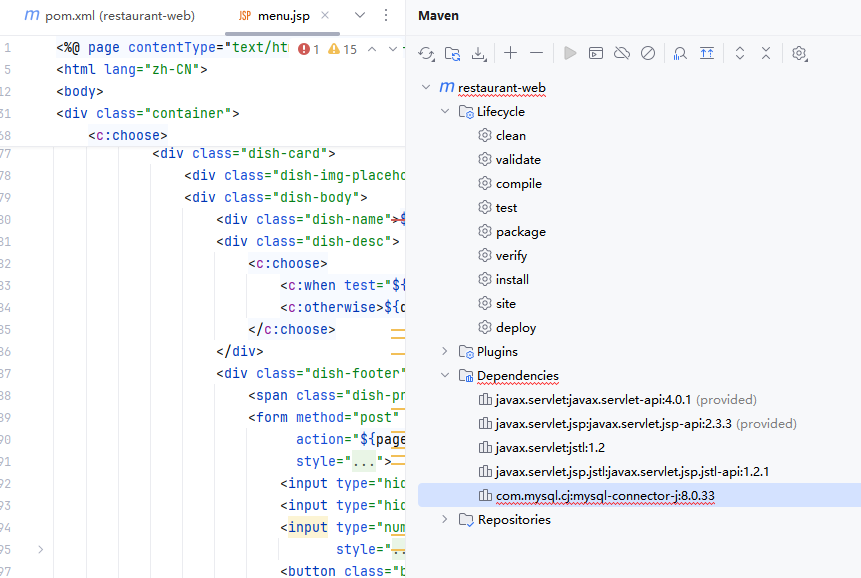
Task: Click the form method post line
Action: click(323, 418)
